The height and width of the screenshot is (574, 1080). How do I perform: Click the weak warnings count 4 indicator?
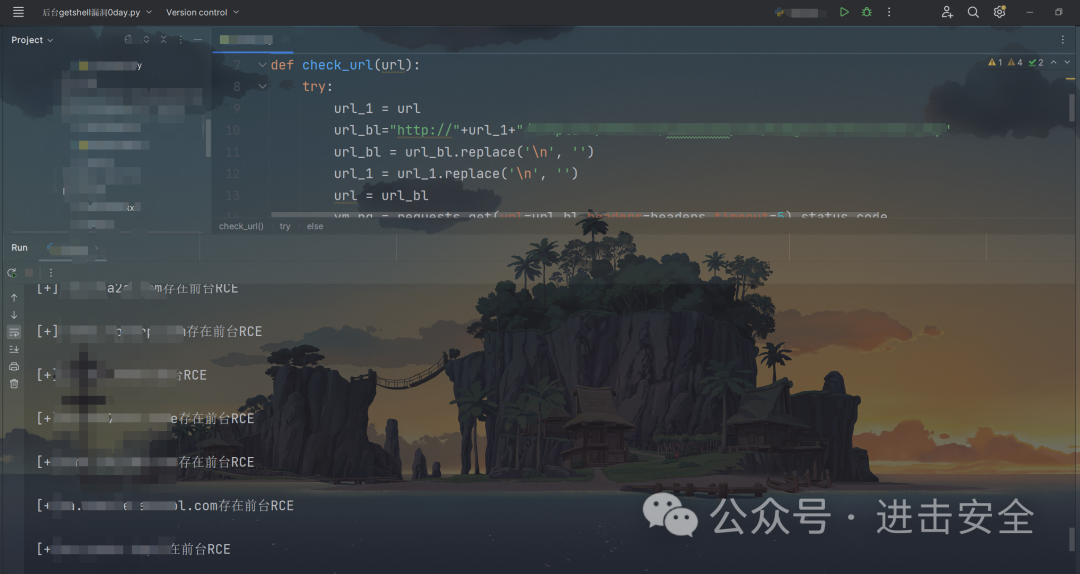tap(1015, 62)
